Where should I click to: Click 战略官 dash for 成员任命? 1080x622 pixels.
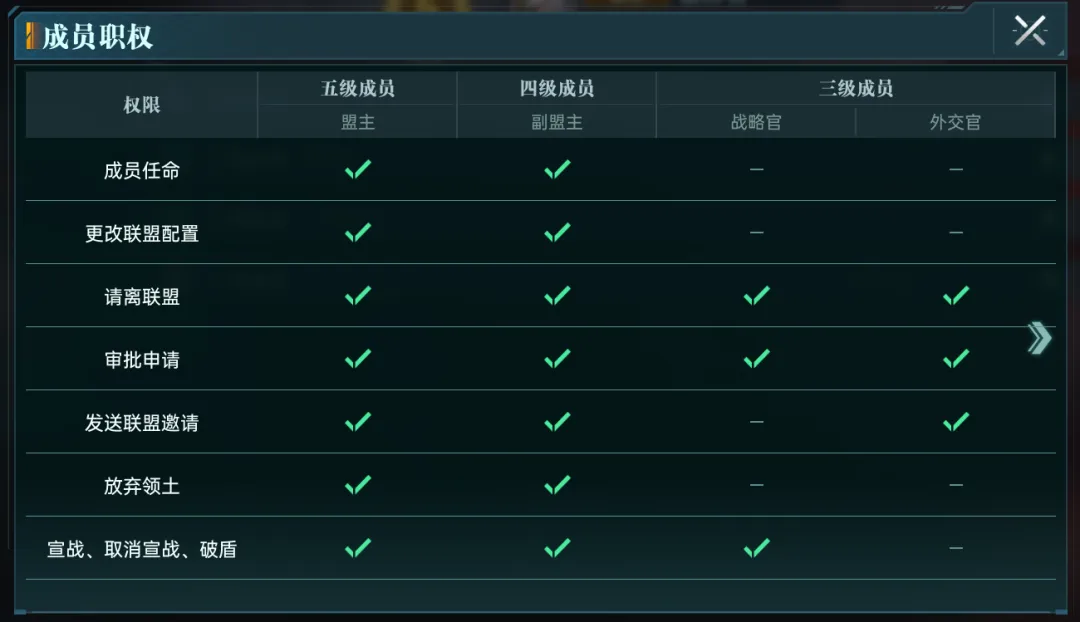(756, 169)
